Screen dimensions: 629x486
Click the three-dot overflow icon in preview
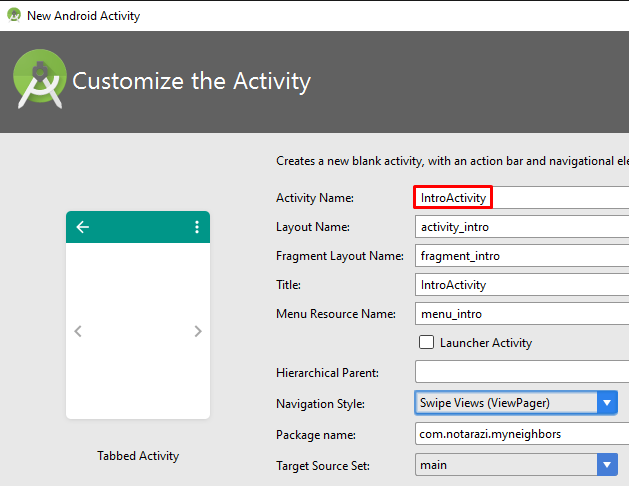point(197,227)
